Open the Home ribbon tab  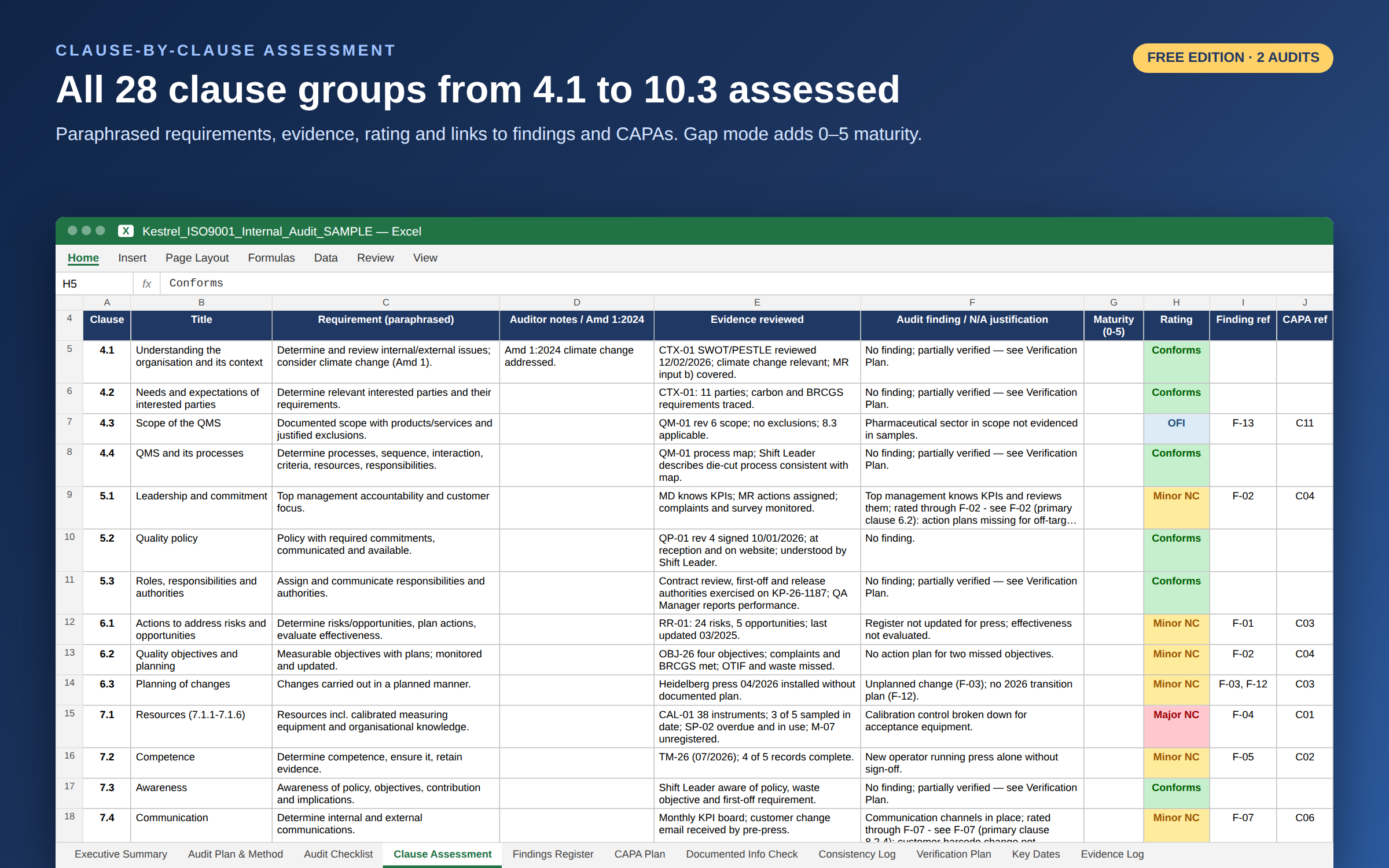click(83, 258)
